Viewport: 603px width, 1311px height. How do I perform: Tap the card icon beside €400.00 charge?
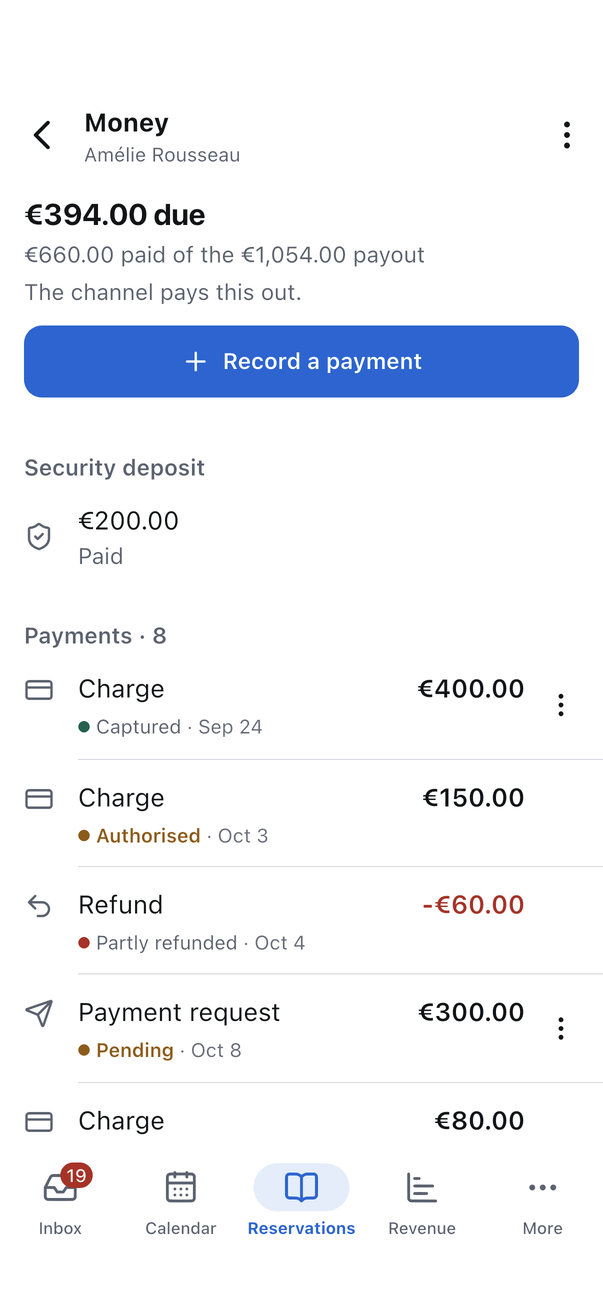point(39,690)
